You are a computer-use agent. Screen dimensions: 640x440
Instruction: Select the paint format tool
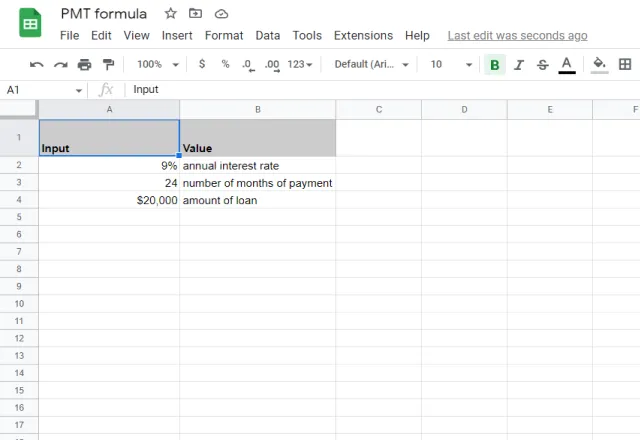[x=108, y=64]
